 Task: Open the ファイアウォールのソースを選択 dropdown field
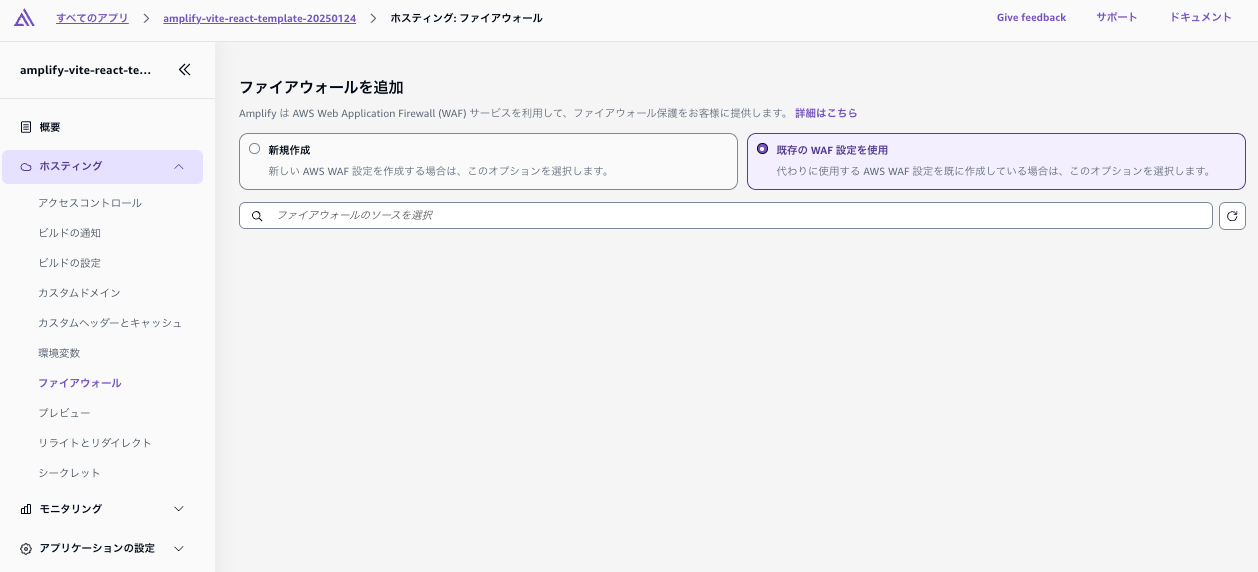(x=726, y=216)
